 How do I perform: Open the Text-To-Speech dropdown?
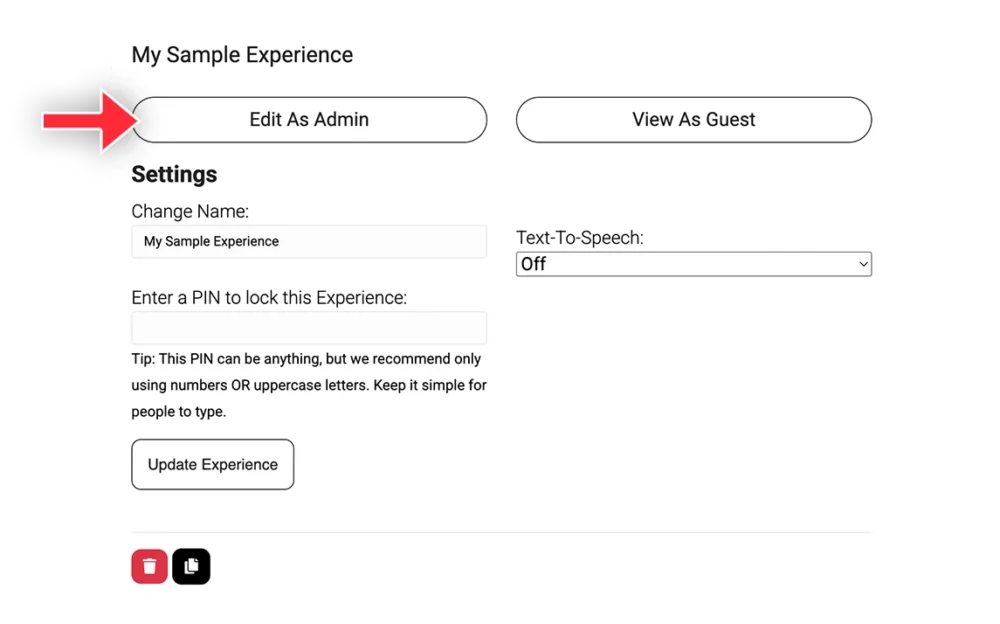694,264
